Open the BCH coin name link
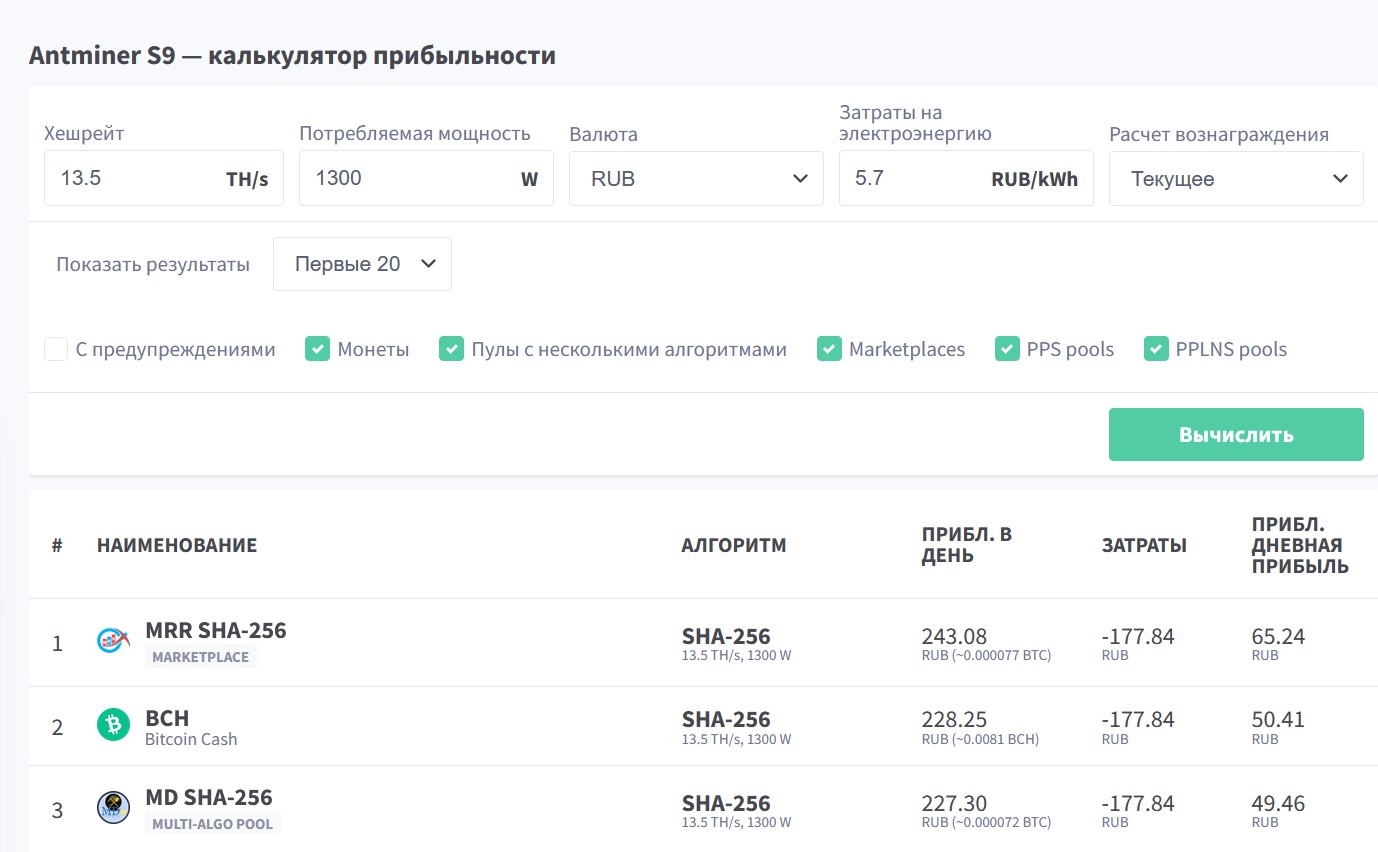Image resolution: width=1378 pixels, height=852 pixels. tap(167, 718)
